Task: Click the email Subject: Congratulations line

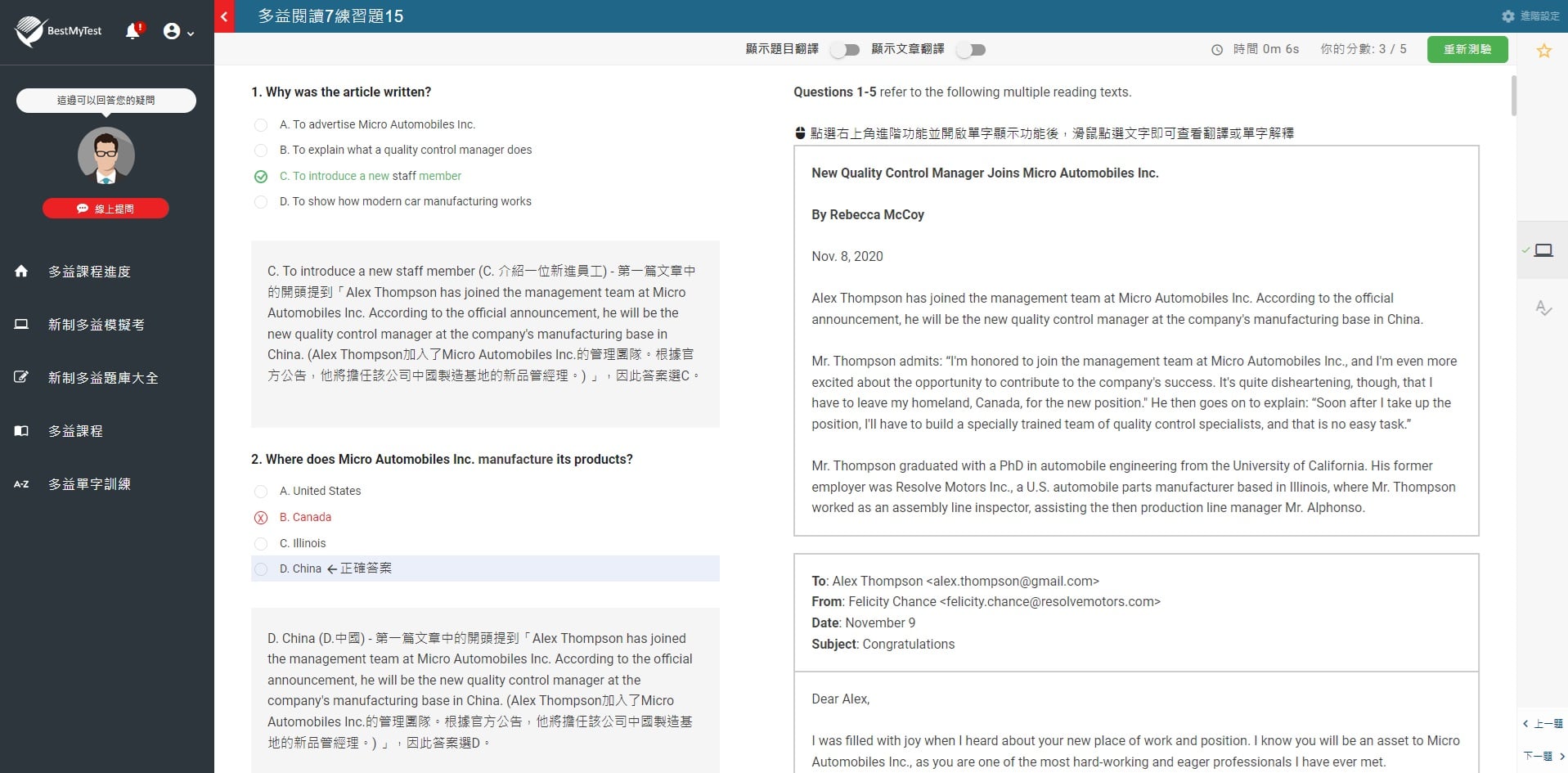Action: (883, 644)
